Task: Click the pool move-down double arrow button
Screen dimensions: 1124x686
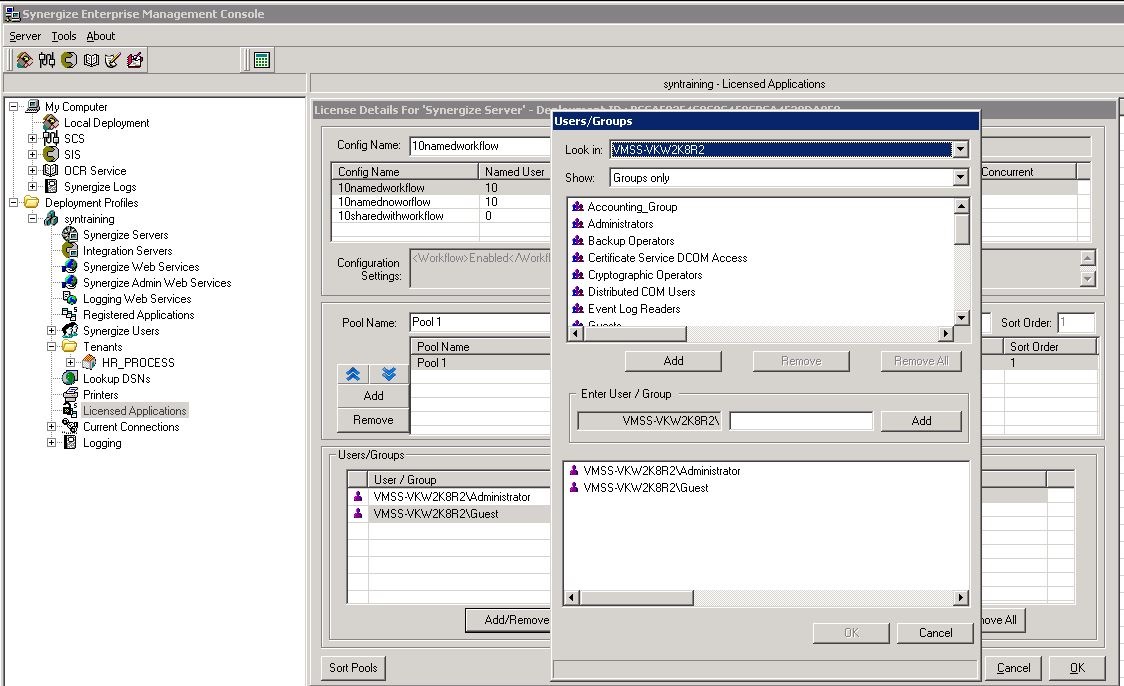Action: tap(389, 374)
